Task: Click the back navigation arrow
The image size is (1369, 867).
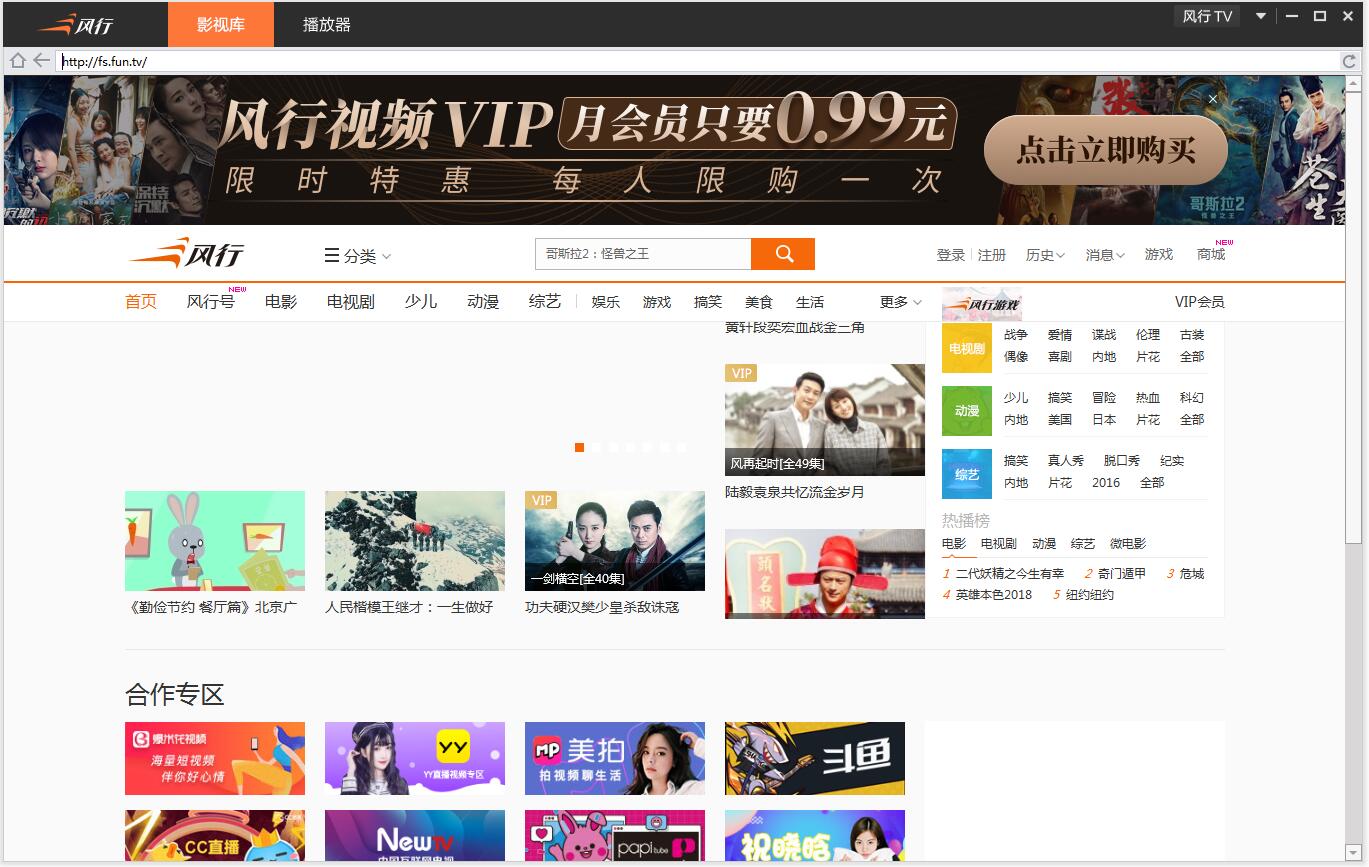Action: click(40, 60)
